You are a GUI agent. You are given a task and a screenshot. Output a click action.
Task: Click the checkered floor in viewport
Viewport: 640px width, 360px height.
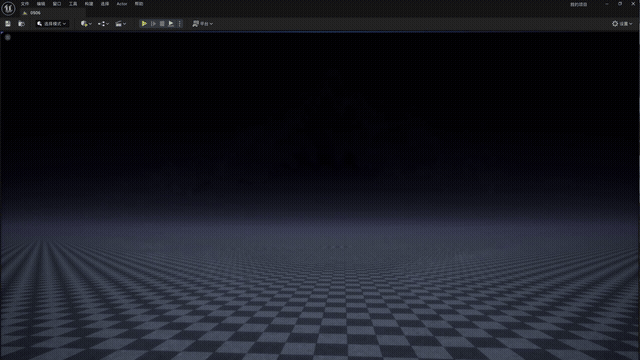[x=320, y=310]
